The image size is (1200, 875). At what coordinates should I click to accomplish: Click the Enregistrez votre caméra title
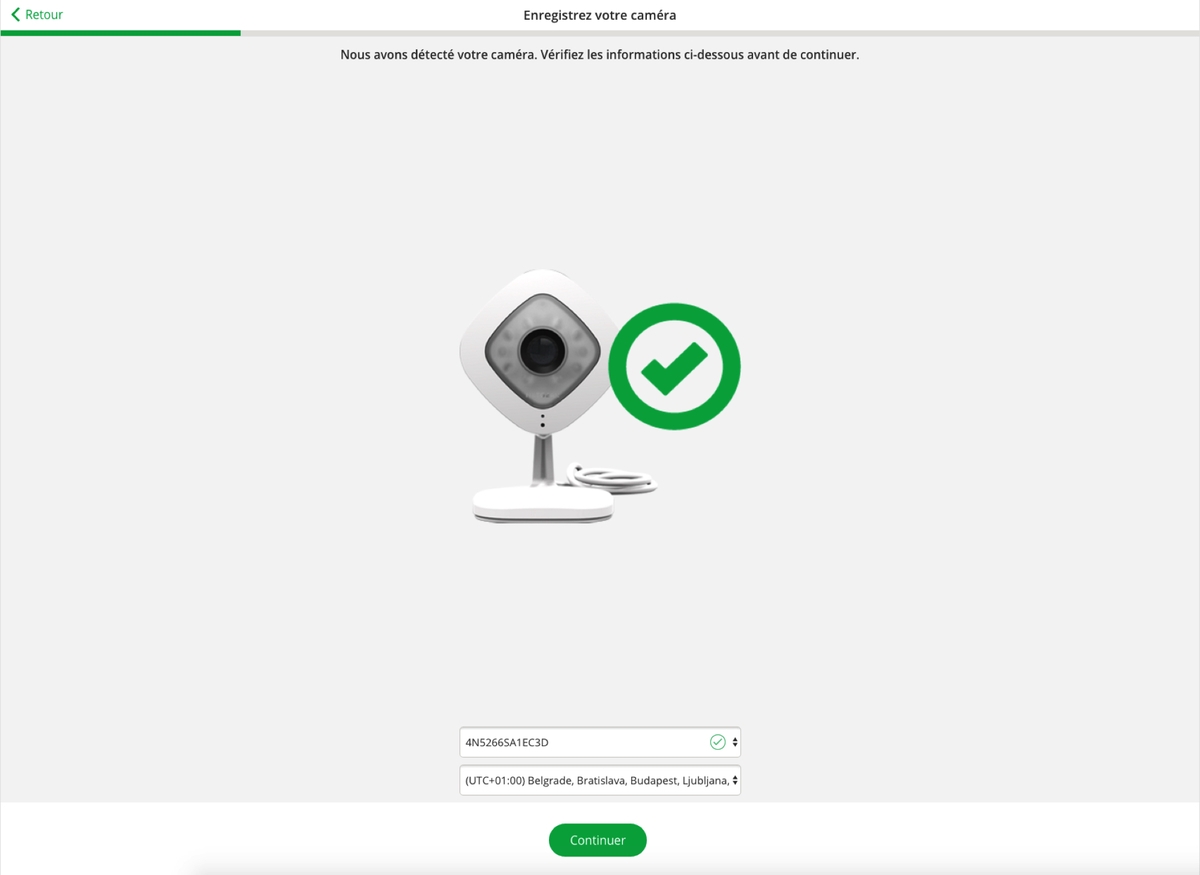[x=600, y=15]
